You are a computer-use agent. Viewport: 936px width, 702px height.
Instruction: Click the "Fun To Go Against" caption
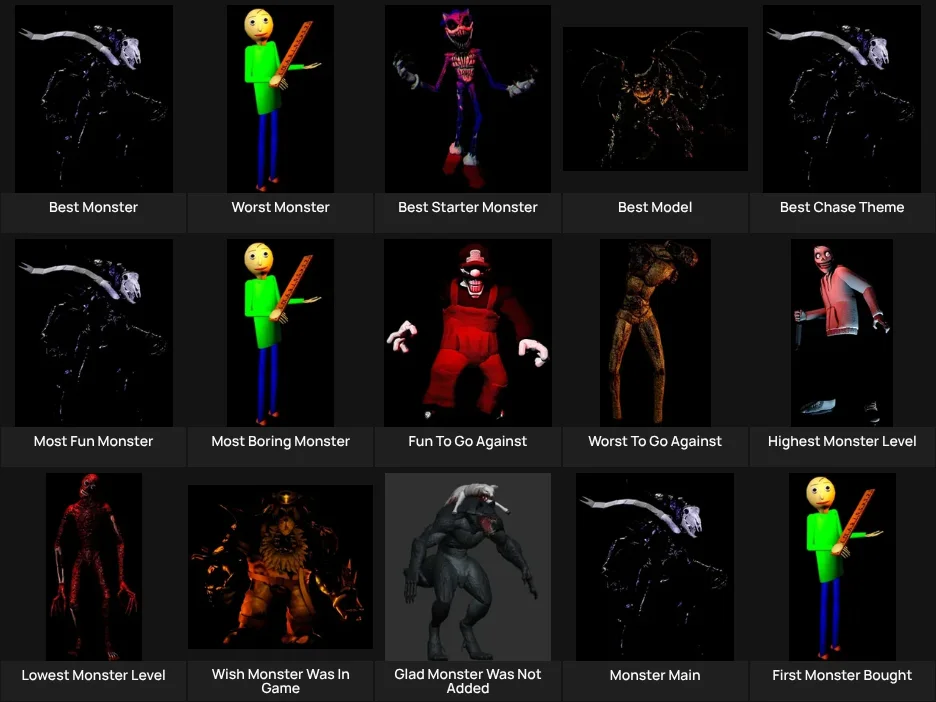point(468,441)
